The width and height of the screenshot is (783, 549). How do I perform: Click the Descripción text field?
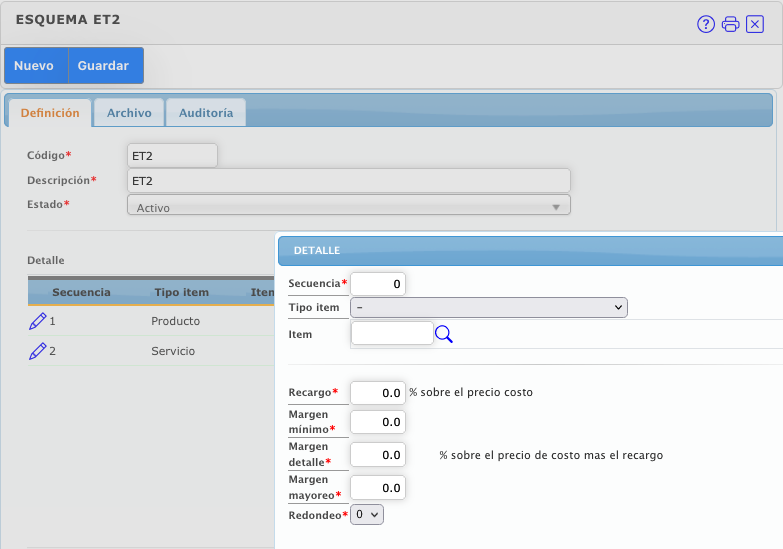pyautogui.click(x=348, y=181)
